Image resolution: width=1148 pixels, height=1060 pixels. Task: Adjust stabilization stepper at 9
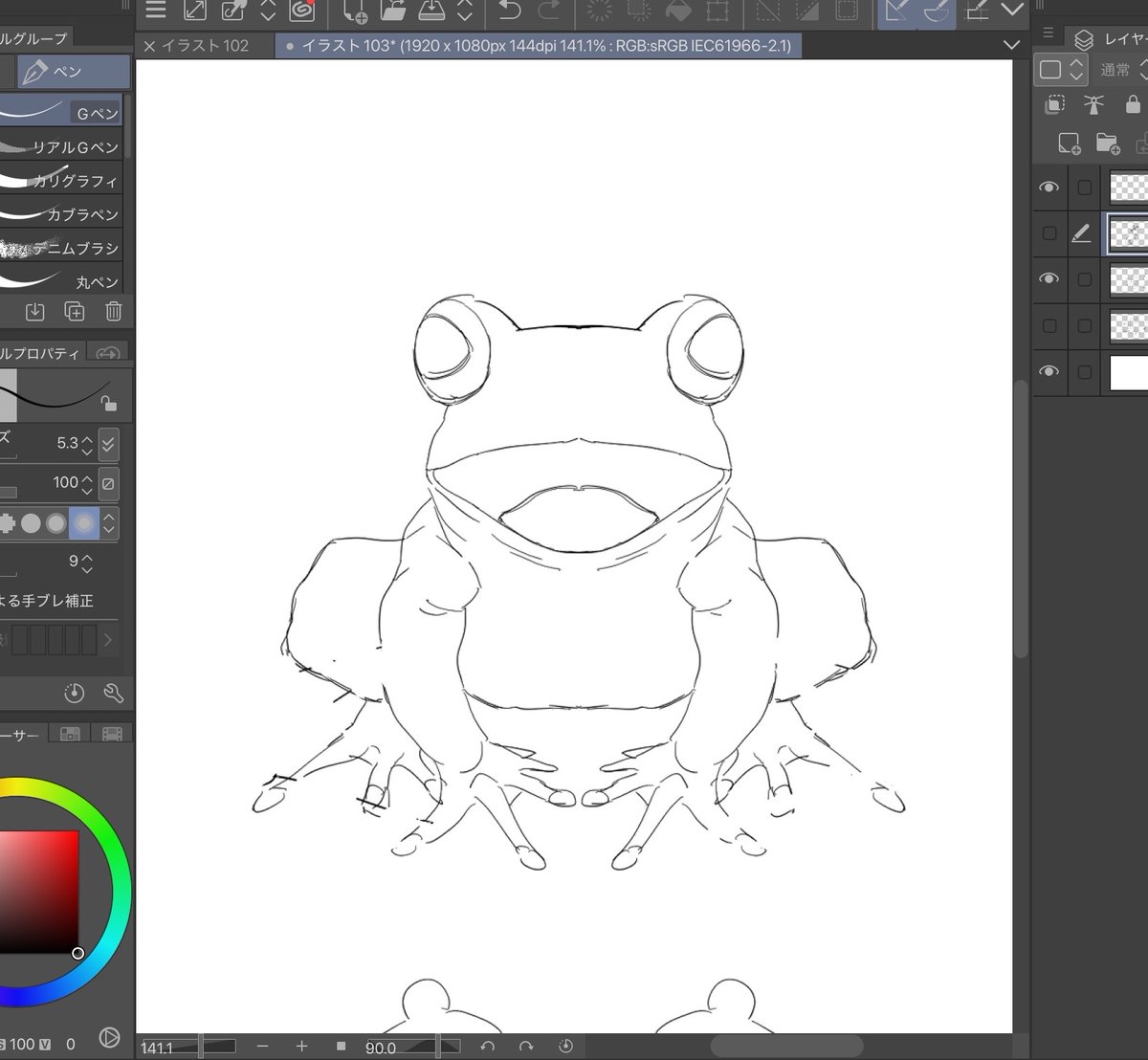tap(87, 563)
